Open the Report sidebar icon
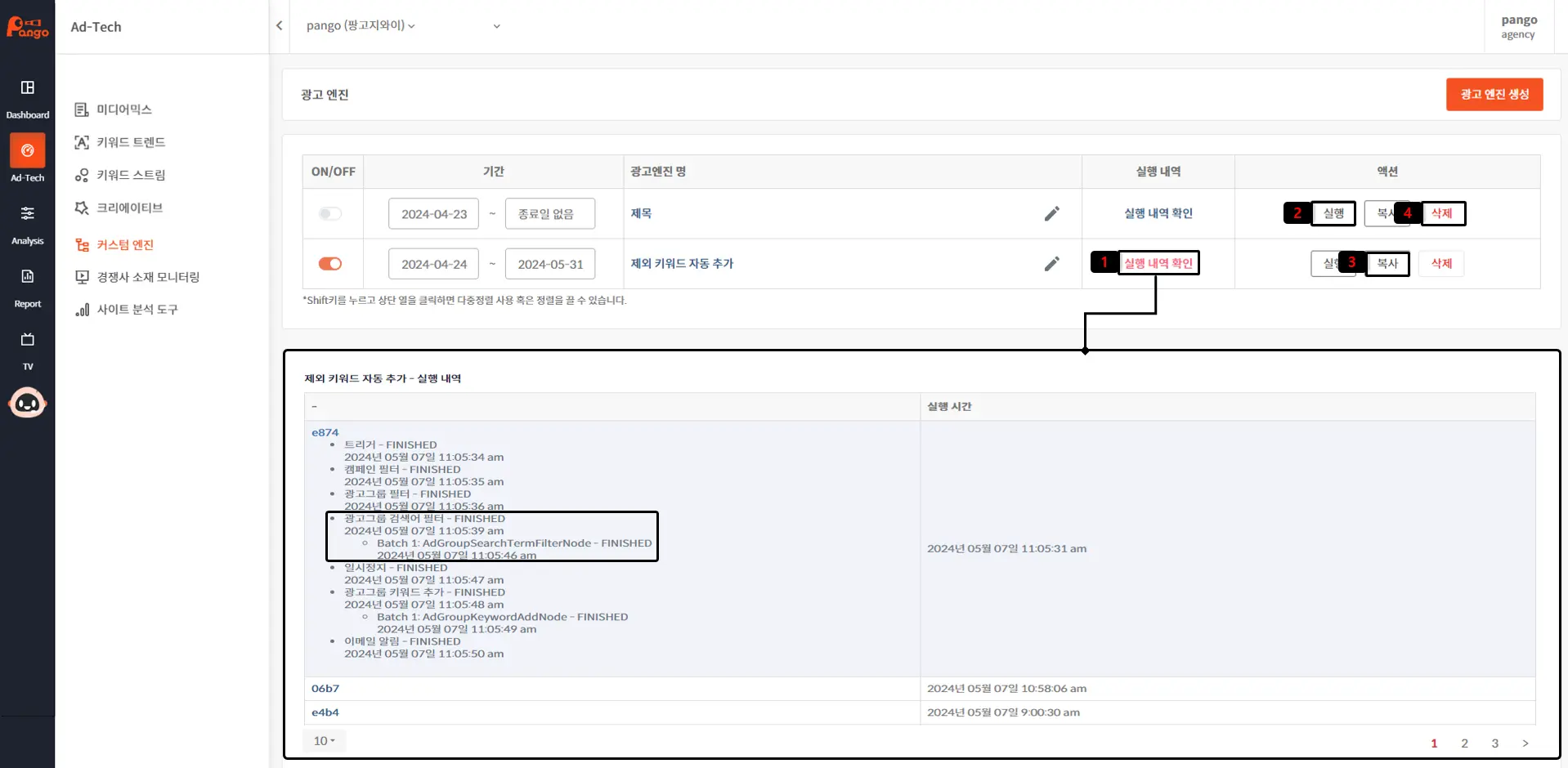The height and width of the screenshot is (768, 1568). 27,277
